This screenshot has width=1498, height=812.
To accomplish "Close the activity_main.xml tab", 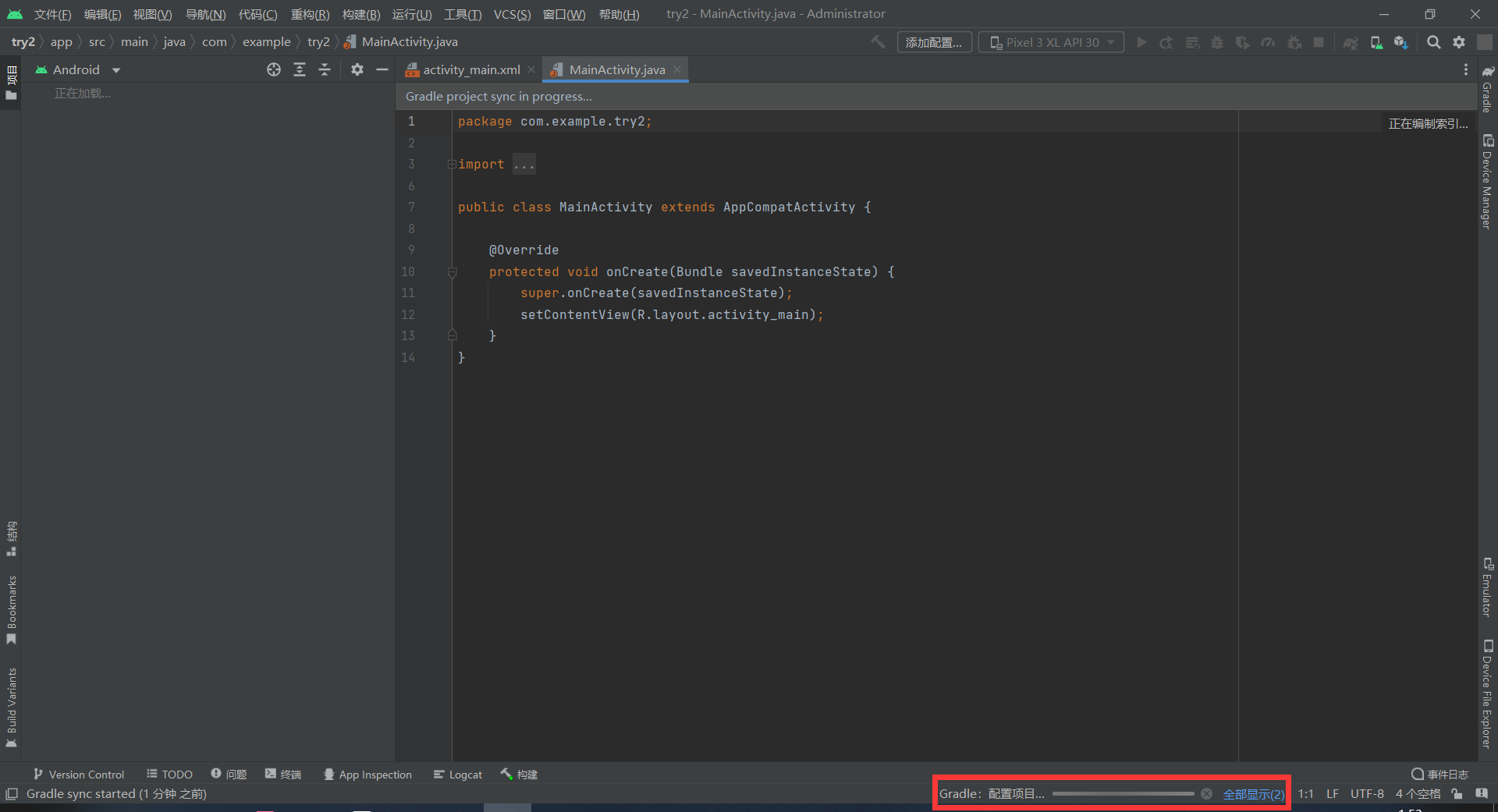I will (531, 69).
